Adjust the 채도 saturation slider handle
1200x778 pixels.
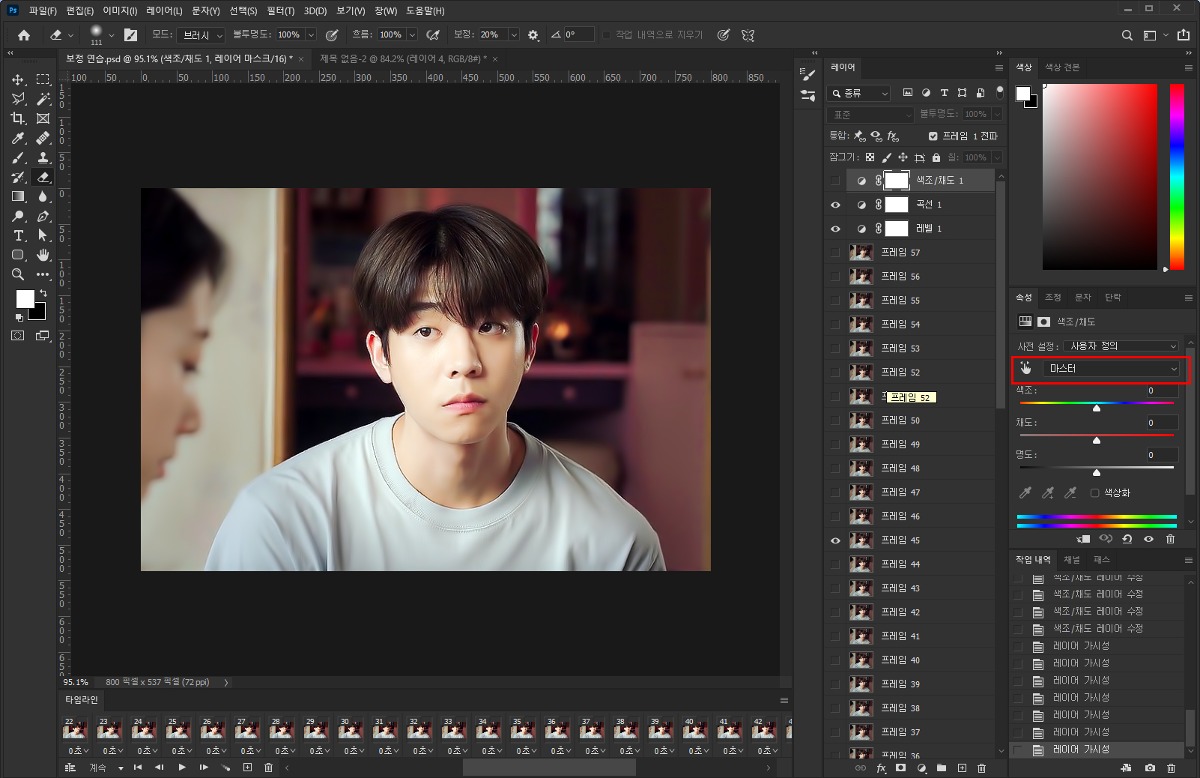point(1097,440)
